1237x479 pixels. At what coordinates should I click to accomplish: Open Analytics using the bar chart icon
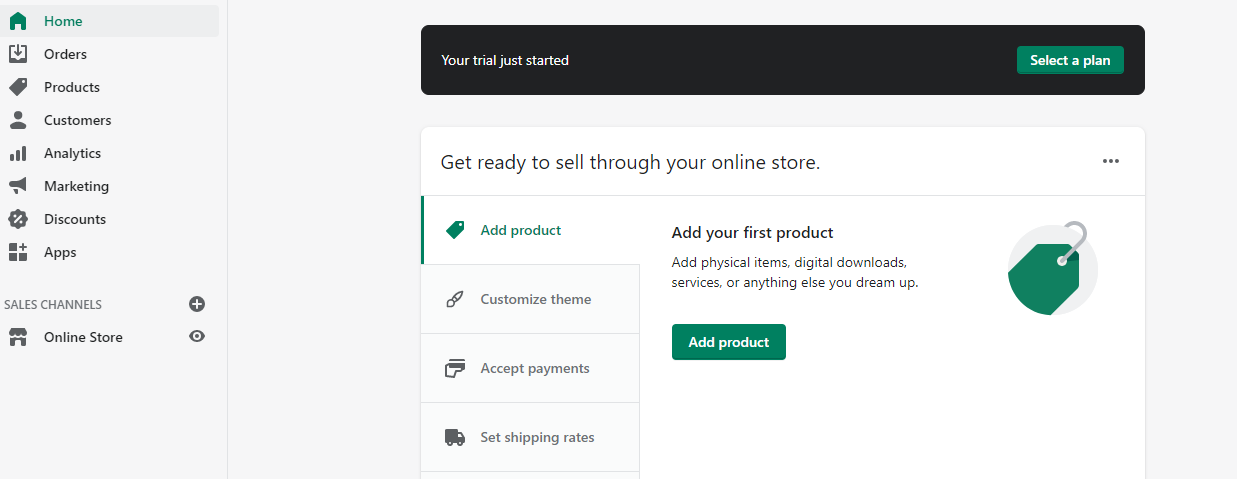click(x=18, y=153)
